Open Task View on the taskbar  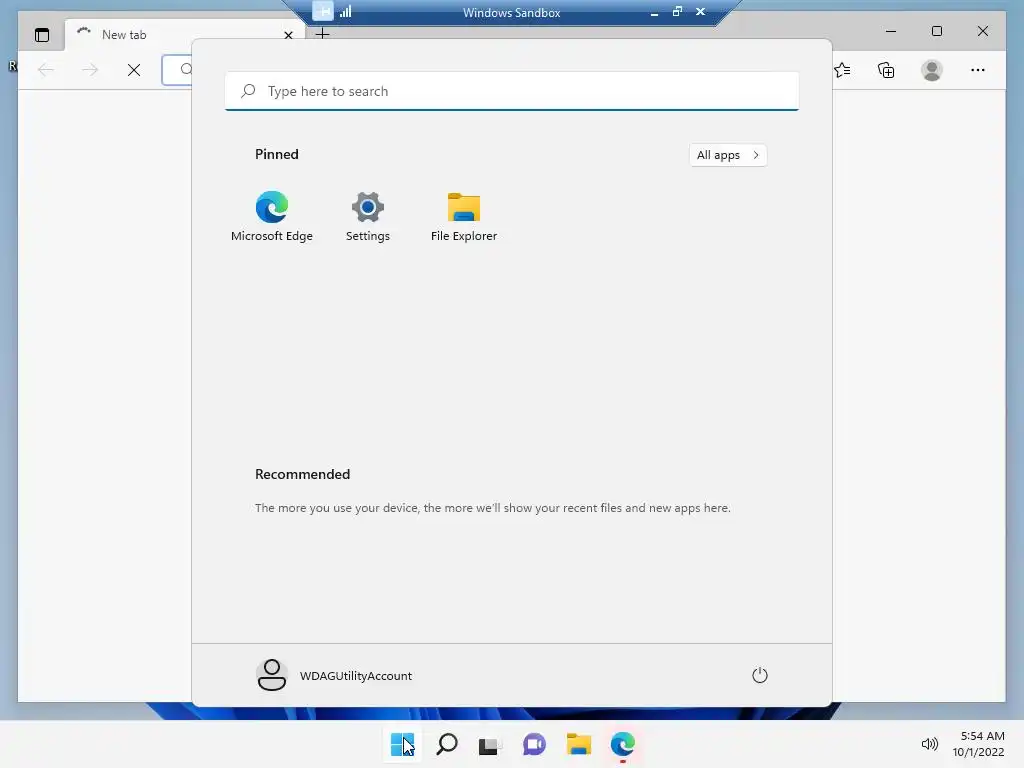point(490,744)
